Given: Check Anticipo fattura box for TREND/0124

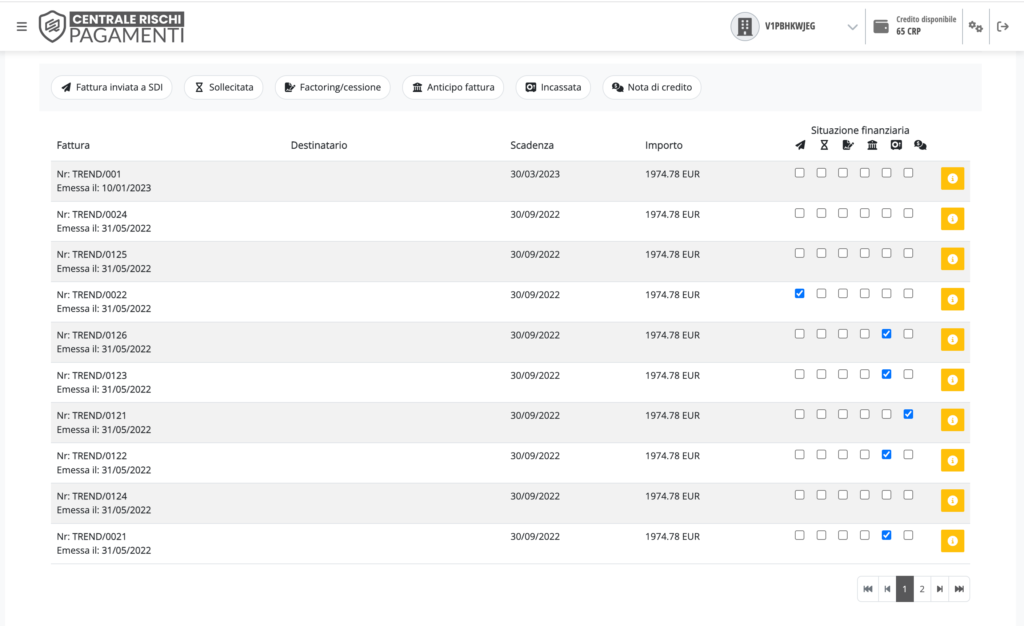Looking at the screenshot, I should pyautogui.click(x=865, y=495).
